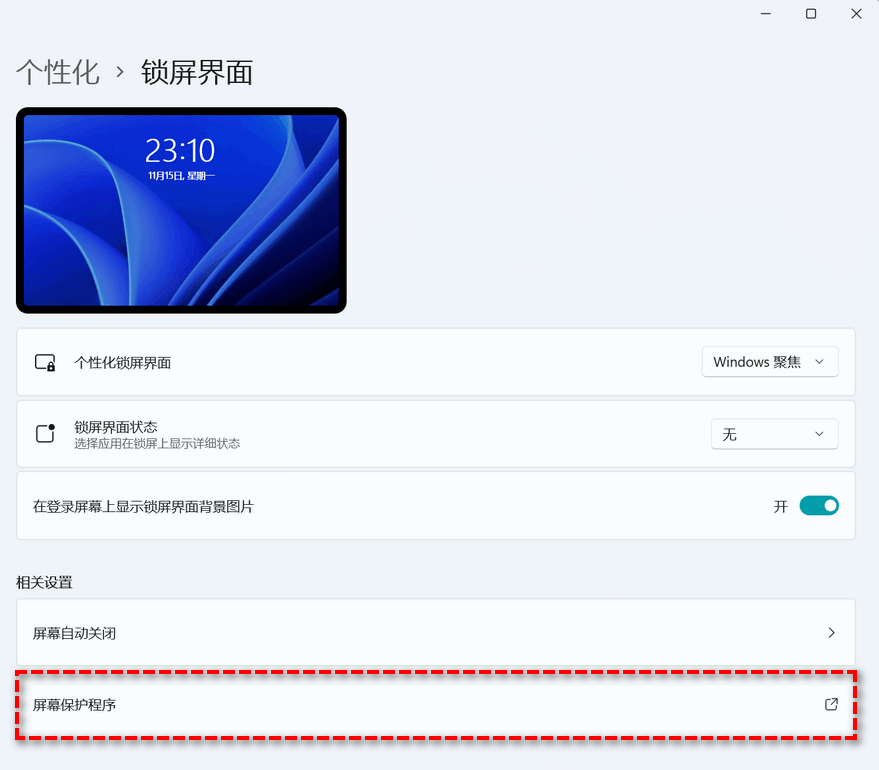Click the 锁屏界面 breadcrumb title
Screen dimensions: 879x770
coord(197,72)
